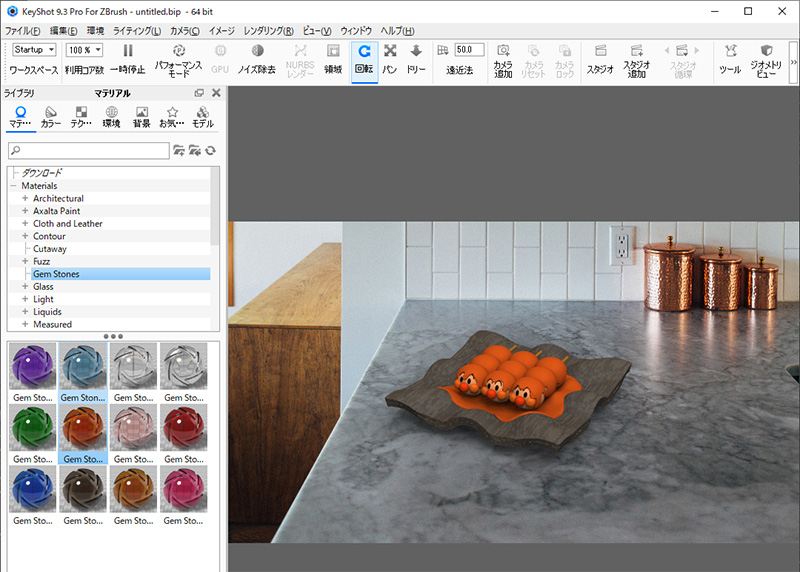
Task: Expand the toolbar overflow chevron
Action: [x=793, y=62]
